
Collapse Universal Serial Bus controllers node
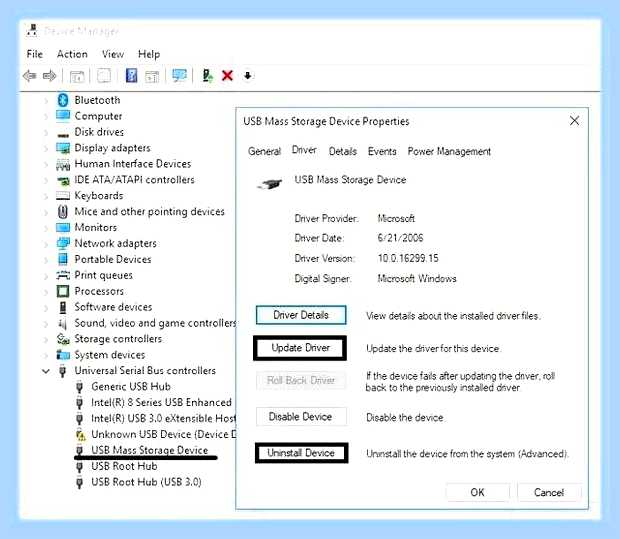point(46,371)
